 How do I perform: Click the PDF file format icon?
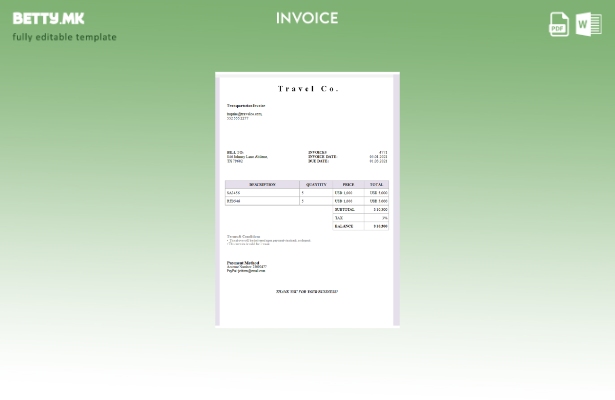click(x=559, y=24)
